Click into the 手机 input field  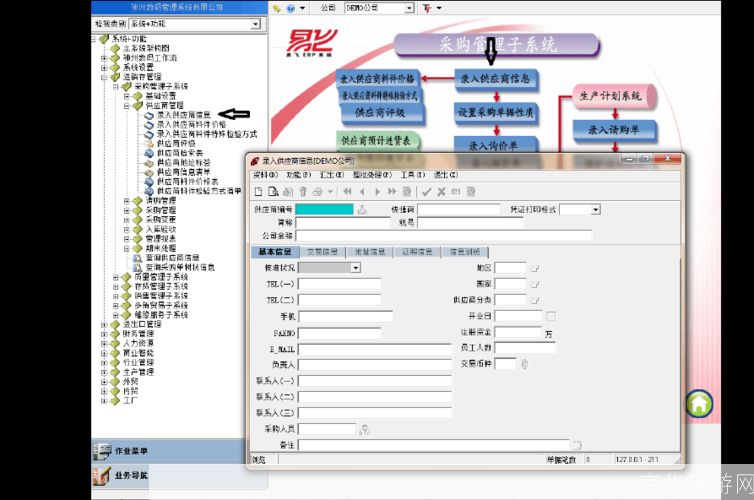[345, 316]
